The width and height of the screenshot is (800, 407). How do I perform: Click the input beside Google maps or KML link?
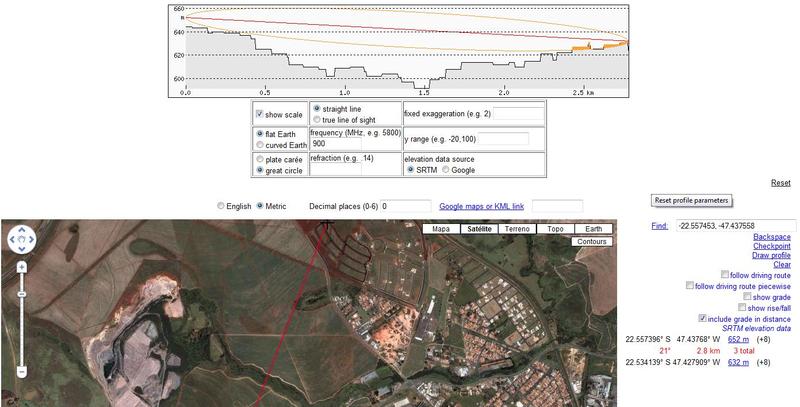click(x=557, y=206)
